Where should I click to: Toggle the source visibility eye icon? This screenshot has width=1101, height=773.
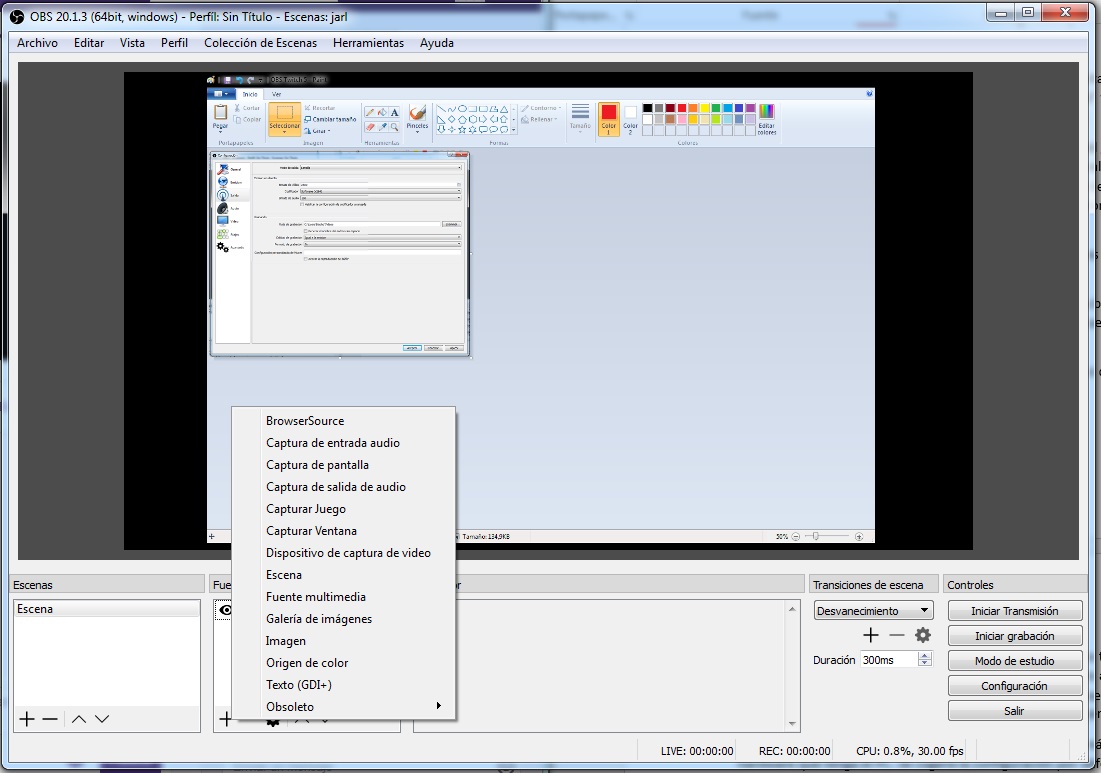[225, 610]
